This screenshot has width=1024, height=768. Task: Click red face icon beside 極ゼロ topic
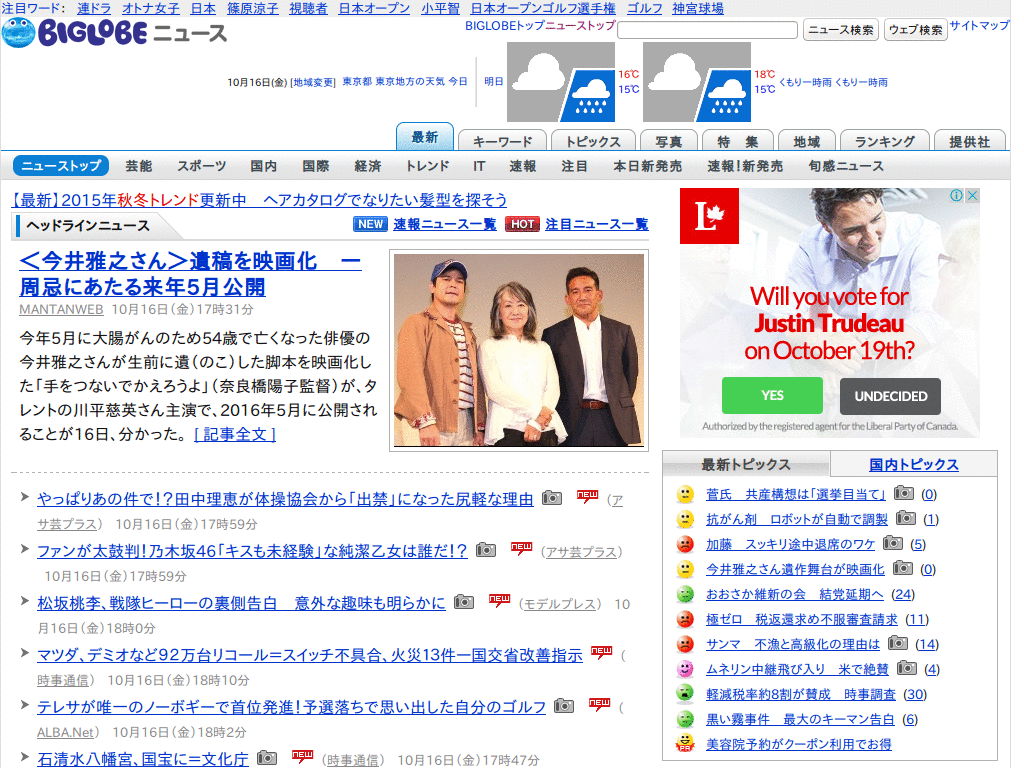coord(685,618)
